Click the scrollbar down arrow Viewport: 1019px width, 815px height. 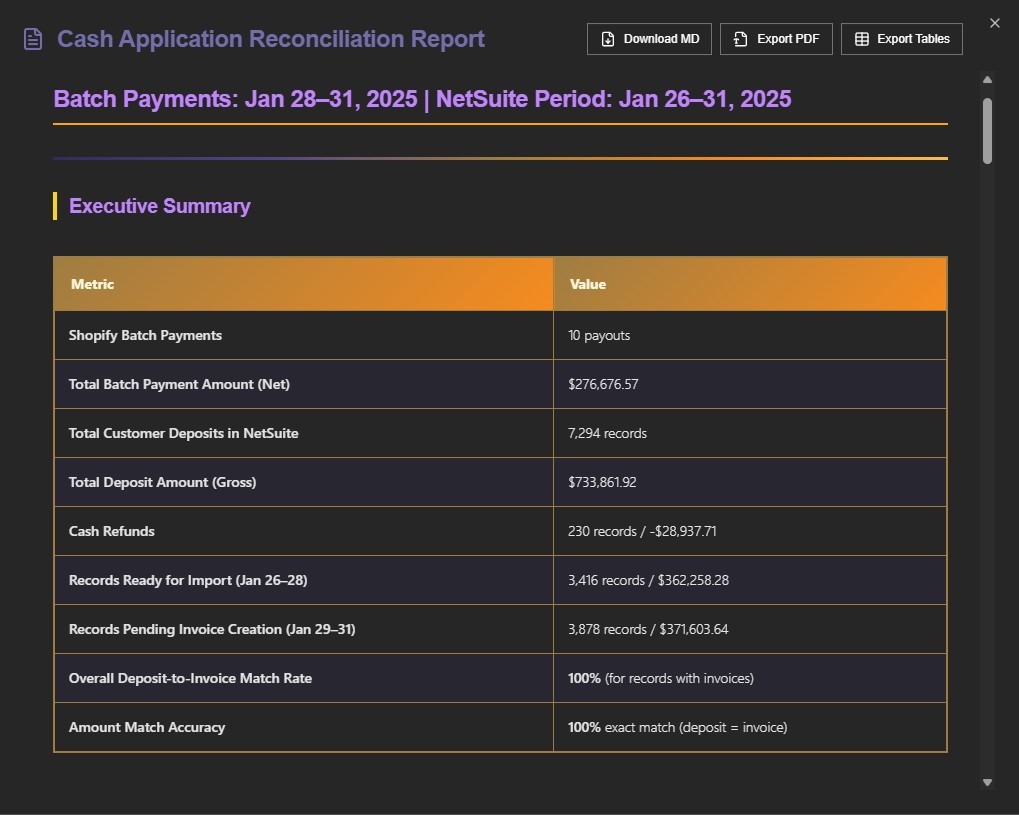(987, 781)
